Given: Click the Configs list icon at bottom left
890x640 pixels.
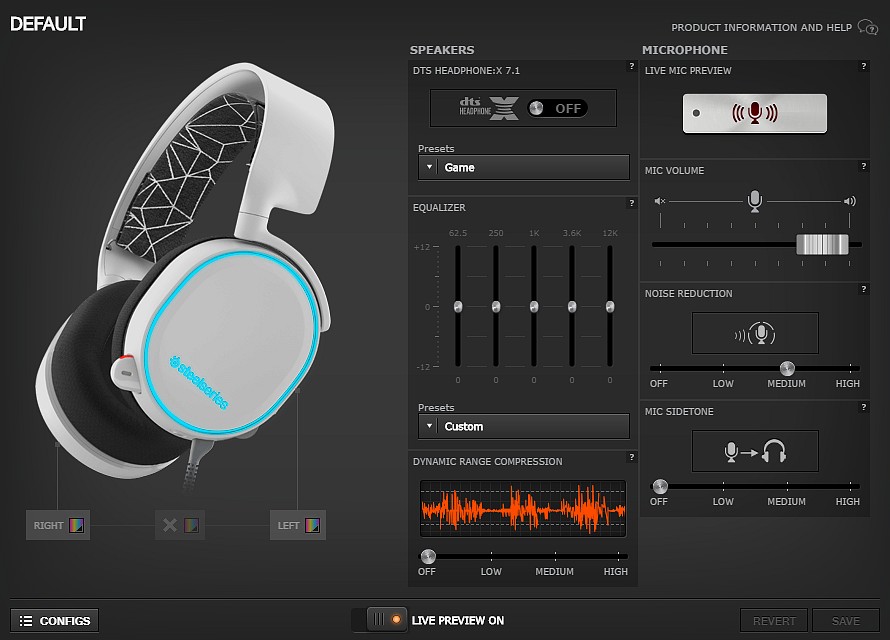Looking at the screenshot, I should [27, 620].
